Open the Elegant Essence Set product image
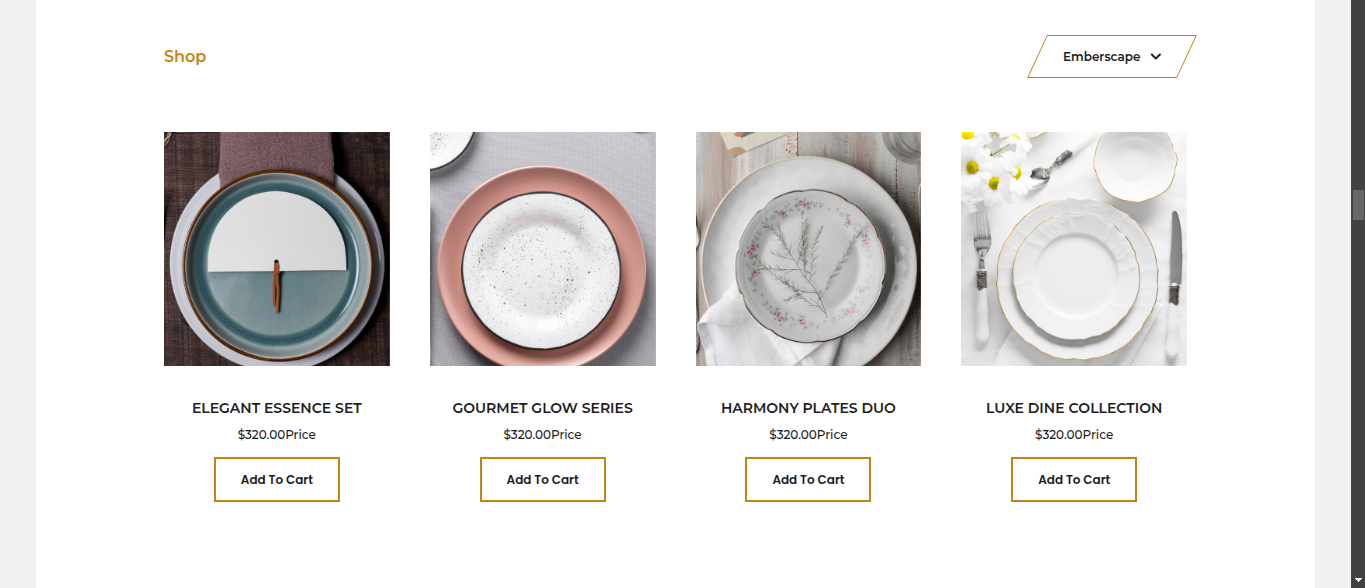Image resolution: width=1365 pixels, height=588 pixels. click(277, 249)
